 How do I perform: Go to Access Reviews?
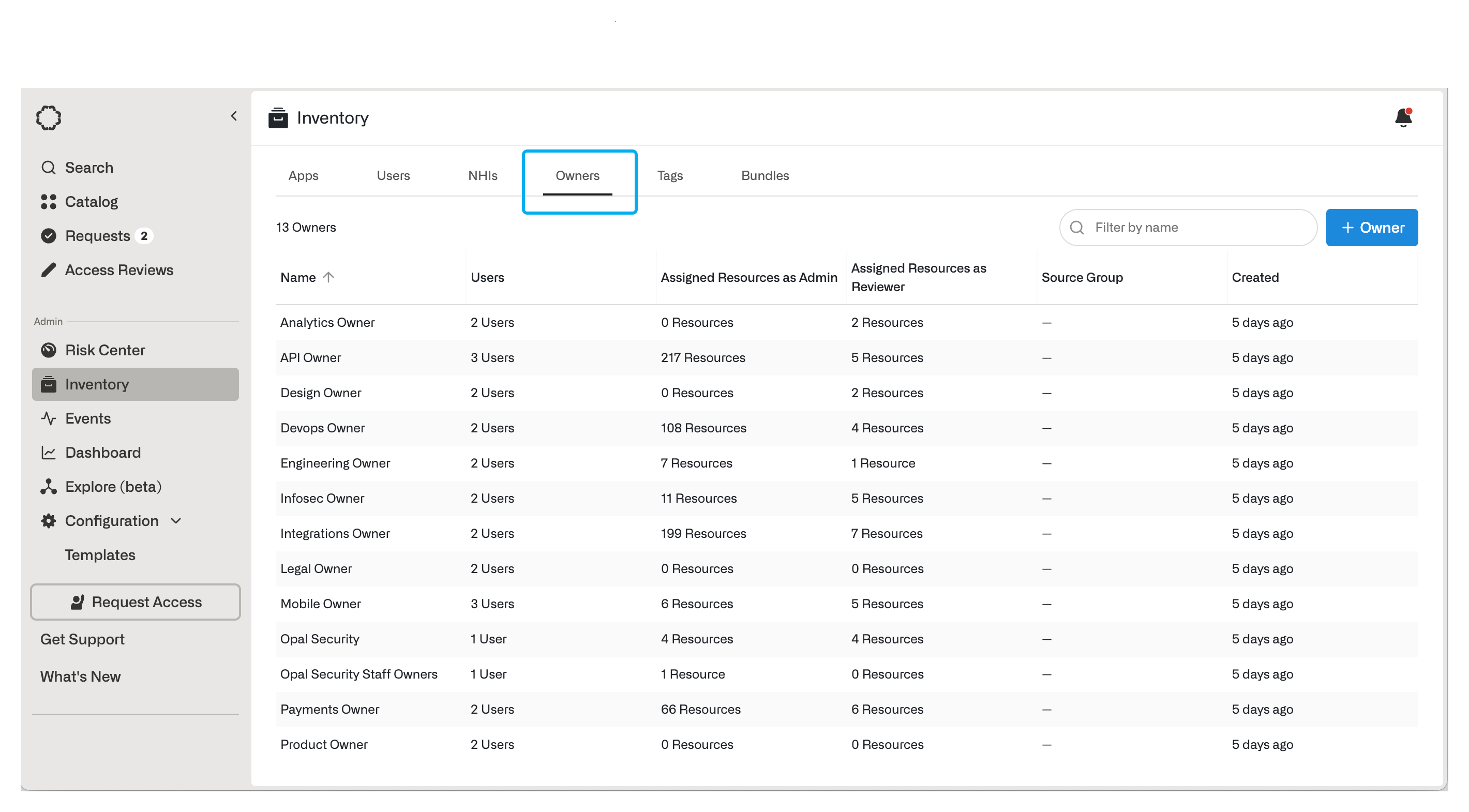pyautogui.click(x=118, y=270)
